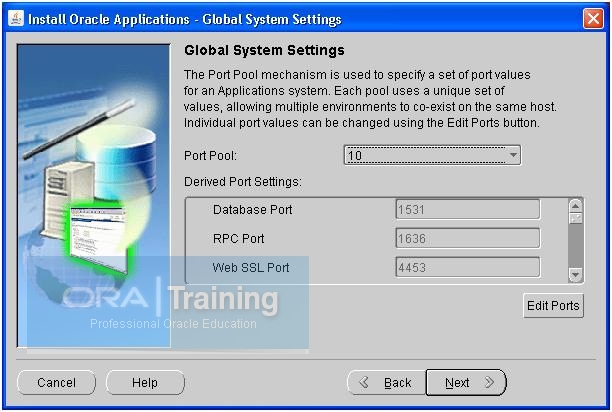Click the Next button
The width and height of the screenshot is (612, 412).
[x=466, y=382]
